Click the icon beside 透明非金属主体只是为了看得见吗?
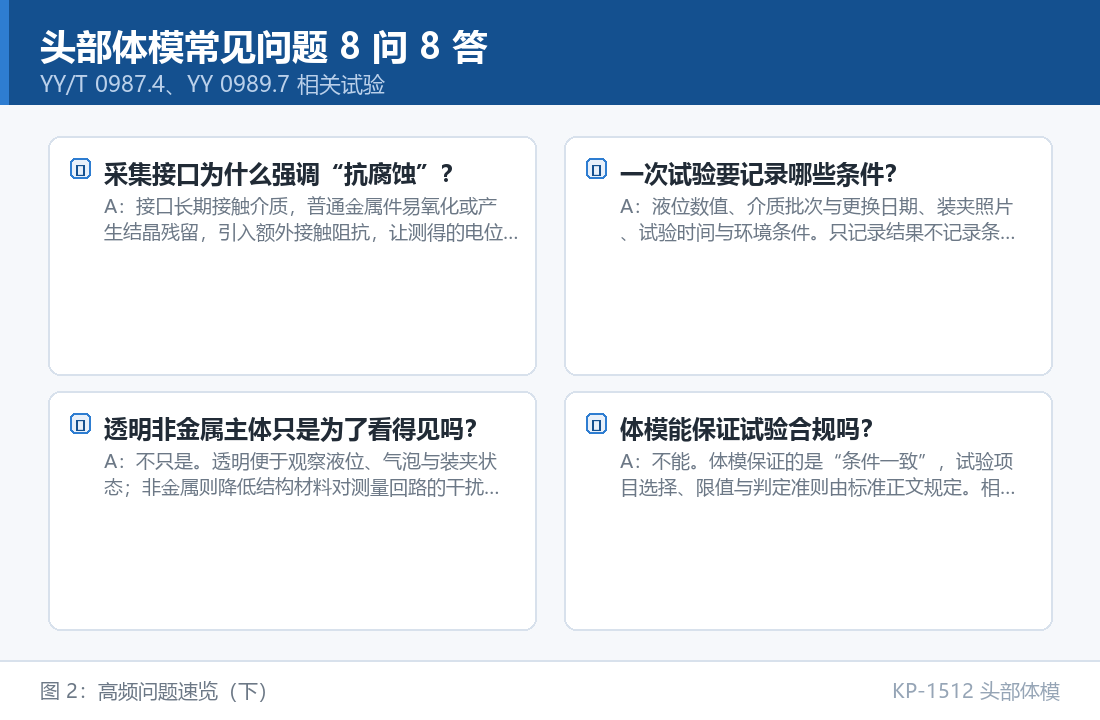Image resolution: width=1100 pixels, height=720 pixels. [x=81, y=425]
